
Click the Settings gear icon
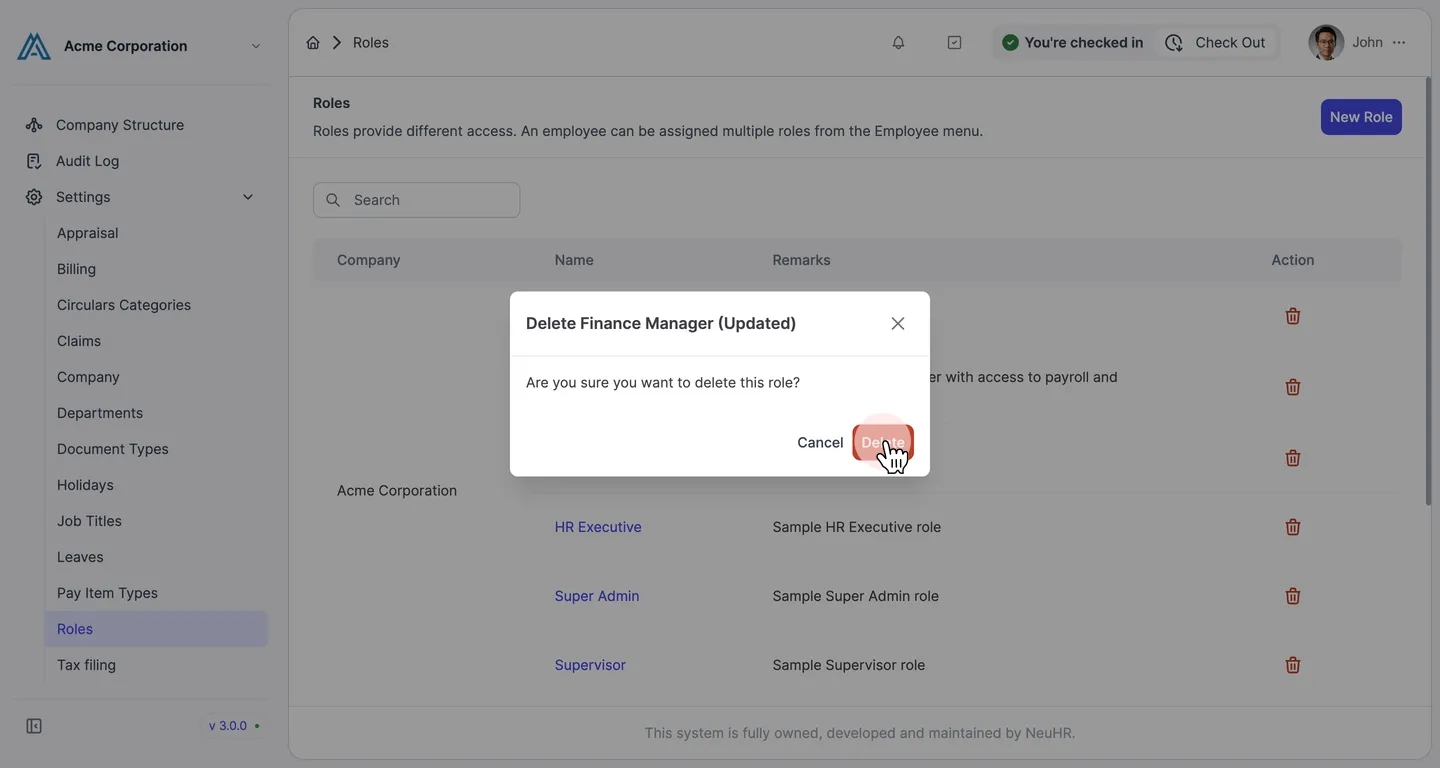coord(34,197)
